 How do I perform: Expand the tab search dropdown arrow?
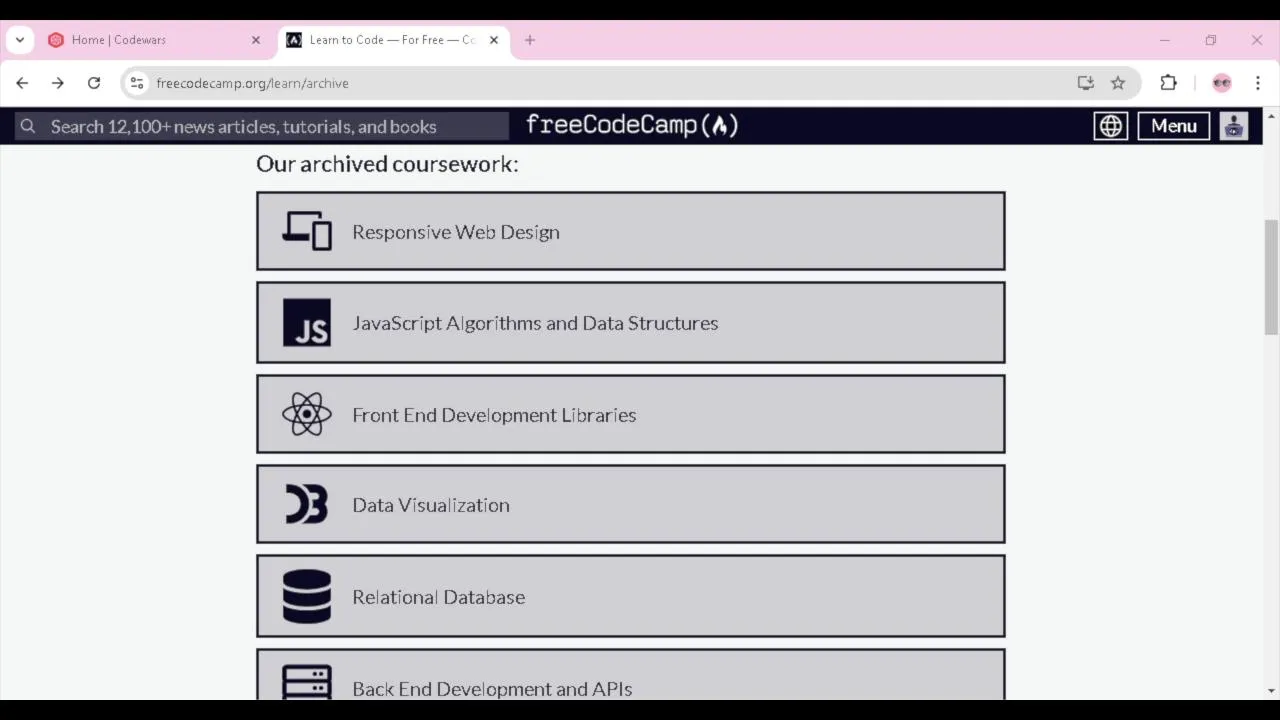(x=20, y=40)
